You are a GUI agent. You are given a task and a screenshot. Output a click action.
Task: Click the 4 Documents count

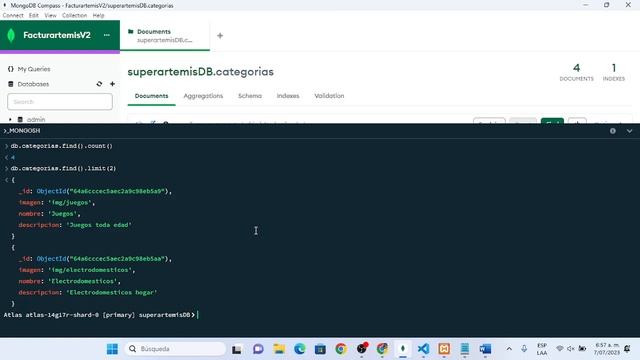coord(576,72)
